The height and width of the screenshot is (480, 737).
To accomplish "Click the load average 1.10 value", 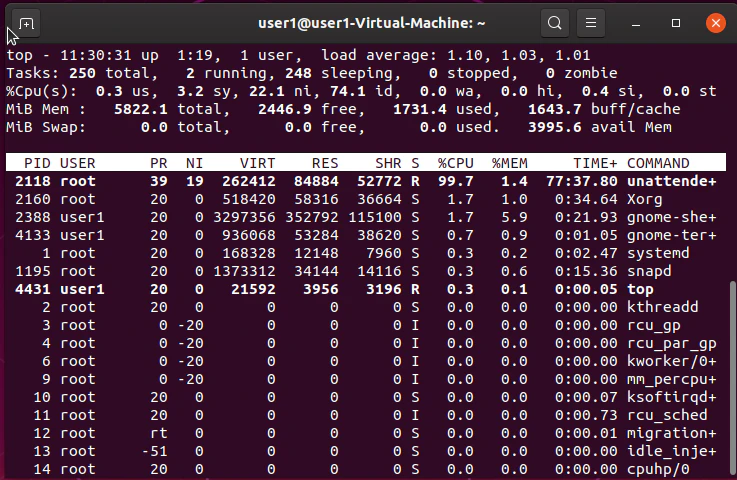I will 464,55.
